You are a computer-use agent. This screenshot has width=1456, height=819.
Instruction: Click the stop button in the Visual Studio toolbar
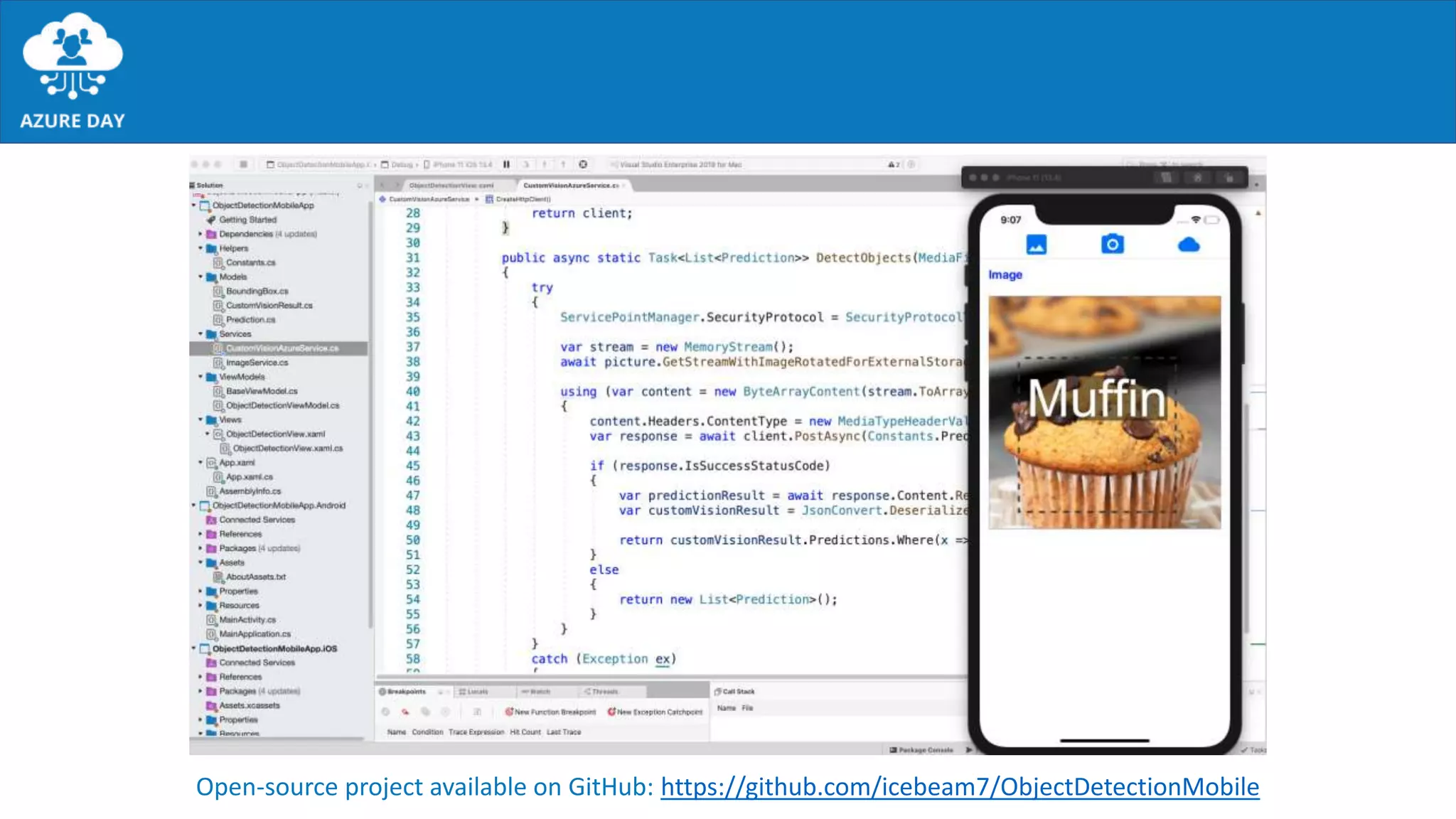tap(243, 164)
